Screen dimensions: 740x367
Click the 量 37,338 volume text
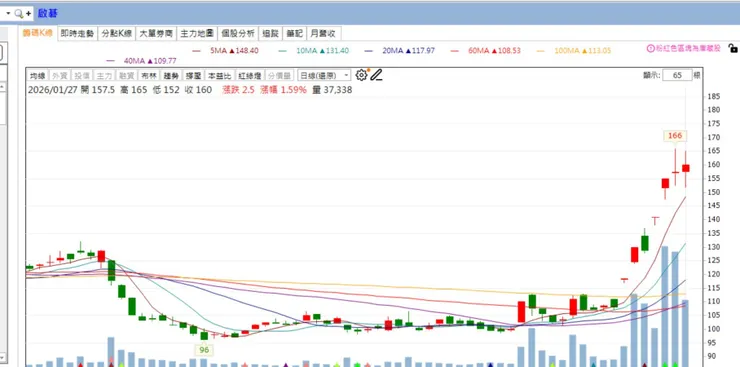[332, 90]
